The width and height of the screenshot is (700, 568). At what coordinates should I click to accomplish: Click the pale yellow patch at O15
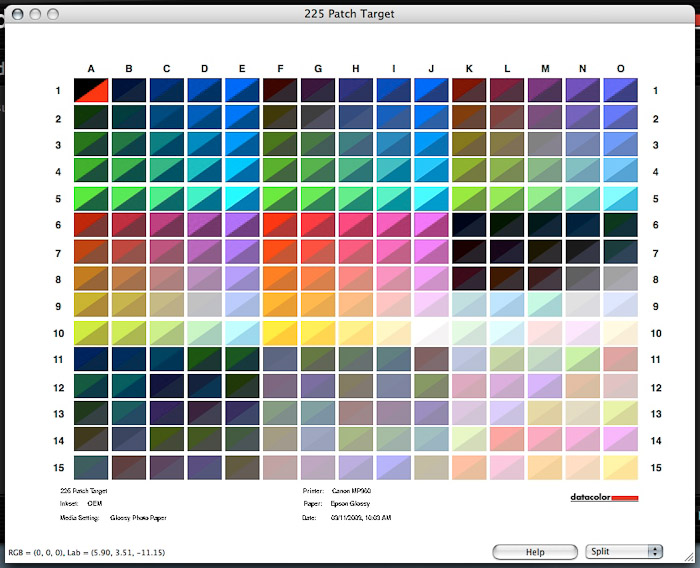(x=620, y=467)
